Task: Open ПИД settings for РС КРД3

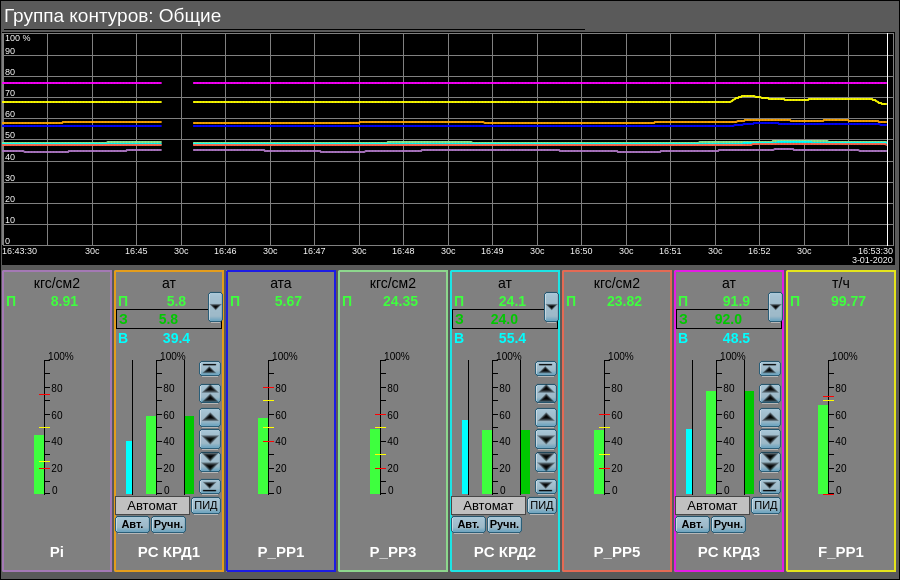Action: [x=766, y=506]
